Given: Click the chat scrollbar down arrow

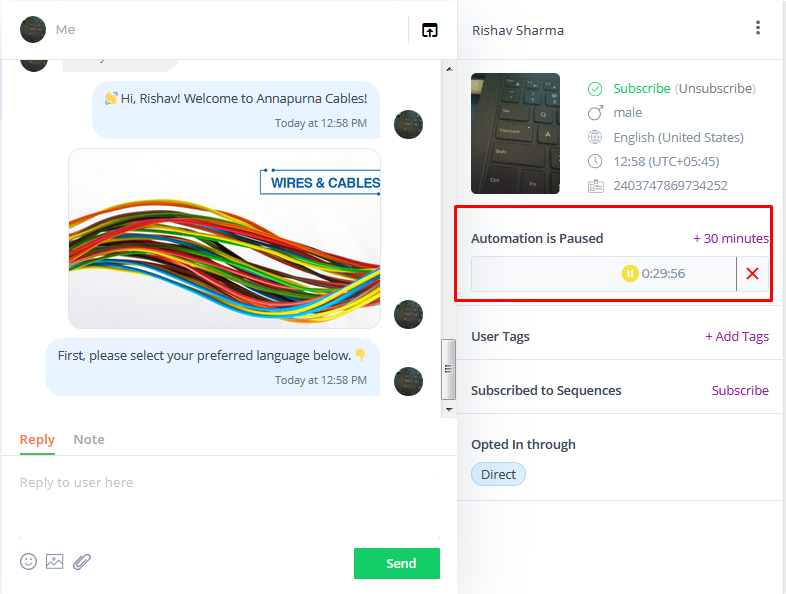Looking at the screenshot, I should pos(449,410).
